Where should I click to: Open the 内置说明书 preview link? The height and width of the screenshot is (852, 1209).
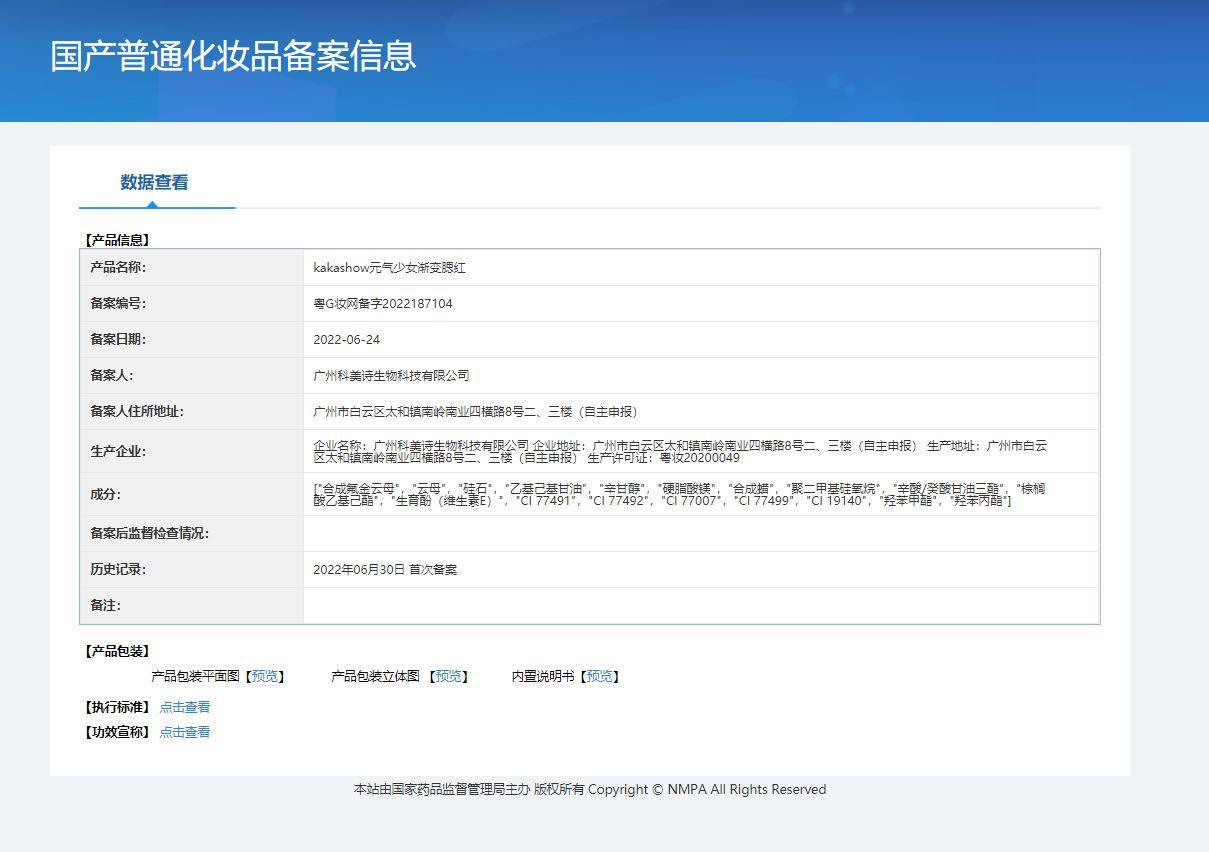(600, 677)
